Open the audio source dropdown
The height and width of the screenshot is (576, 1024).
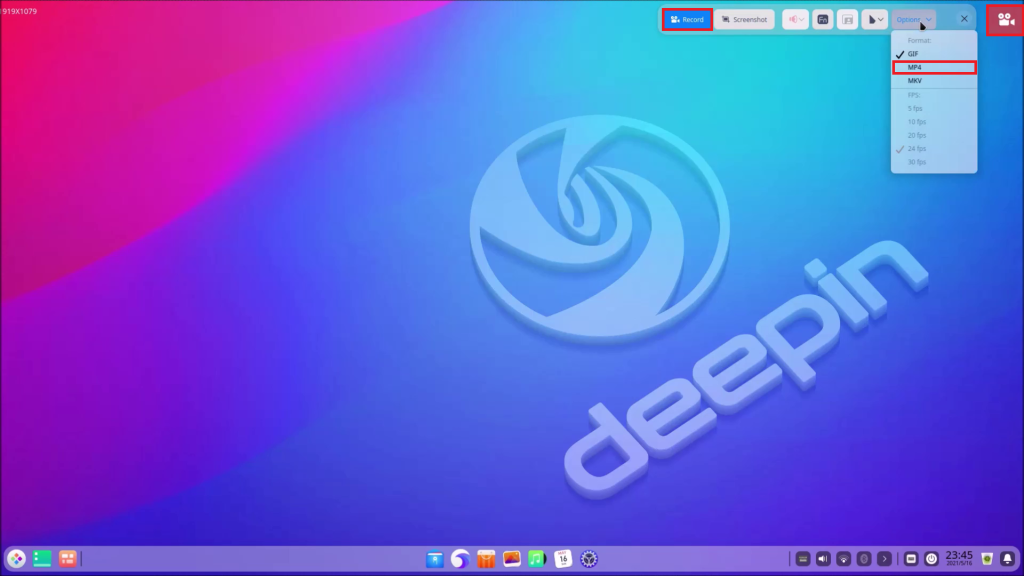795,19
